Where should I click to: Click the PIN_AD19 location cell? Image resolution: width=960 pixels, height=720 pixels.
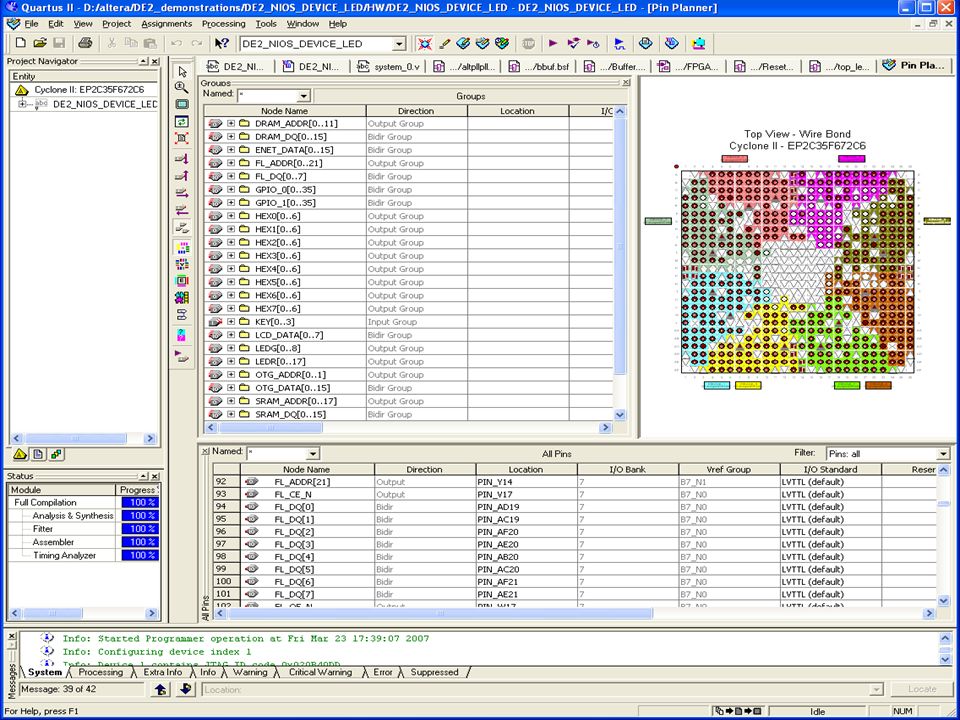click(527, 507)
